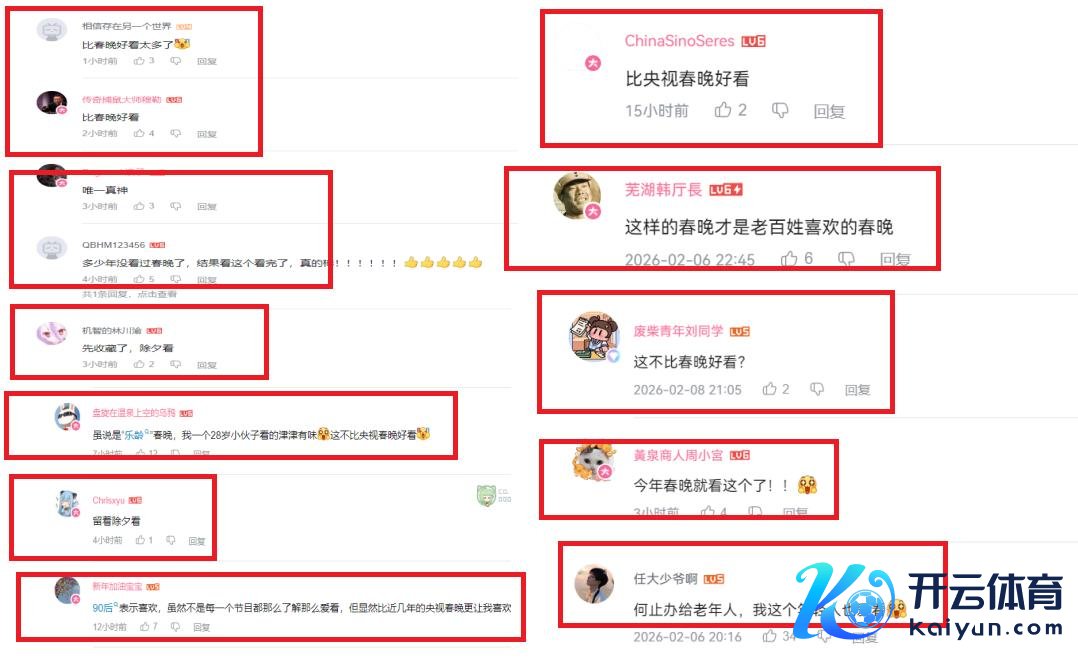Image resolution: width=1078 pixels, height=661 pixels.
Task: Open 任大少爷啊 avatar
Action: point(594,583)
